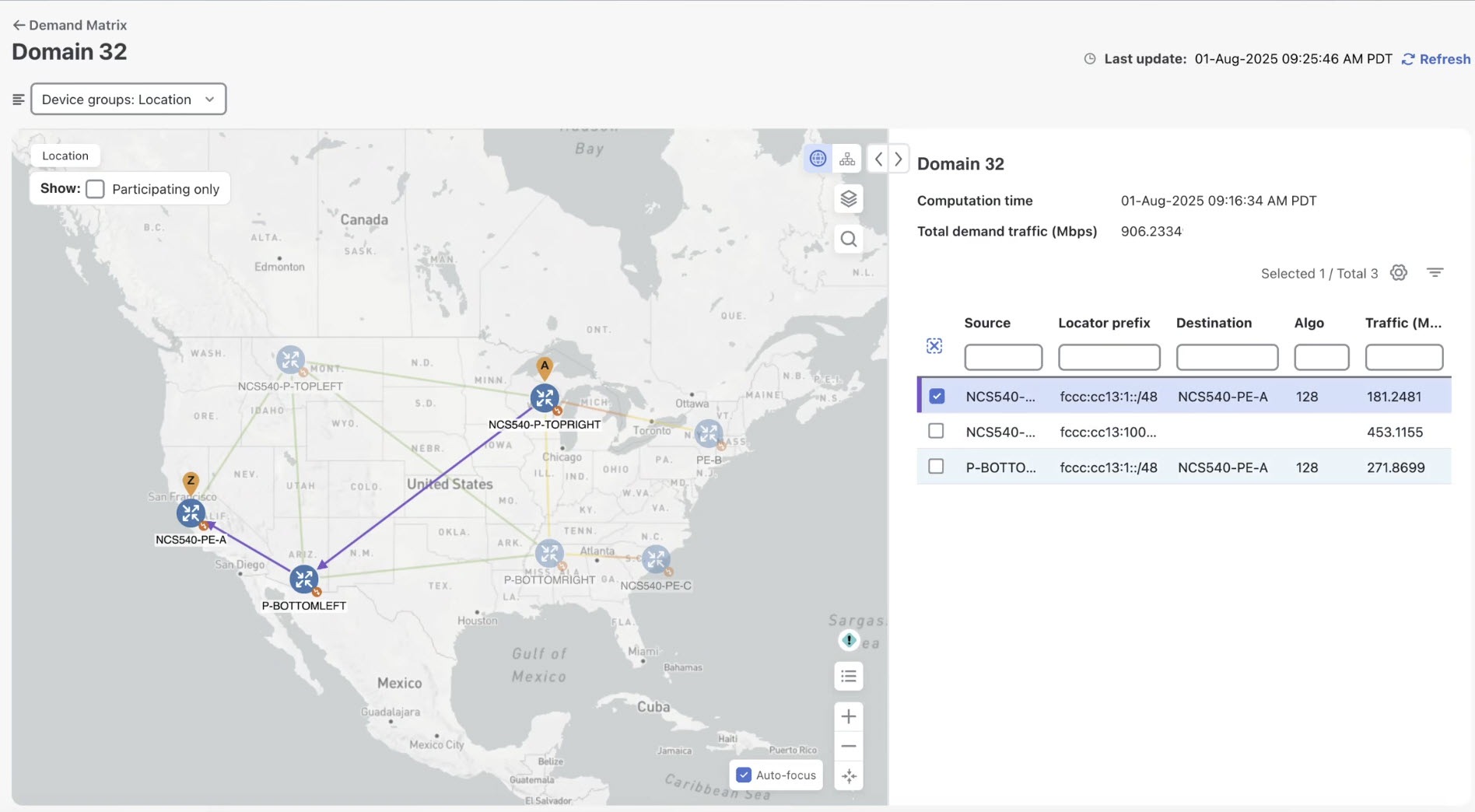Select the globe map view icon
The height and width of the screenshot is (812, 1475).
(x=817, y=158)
